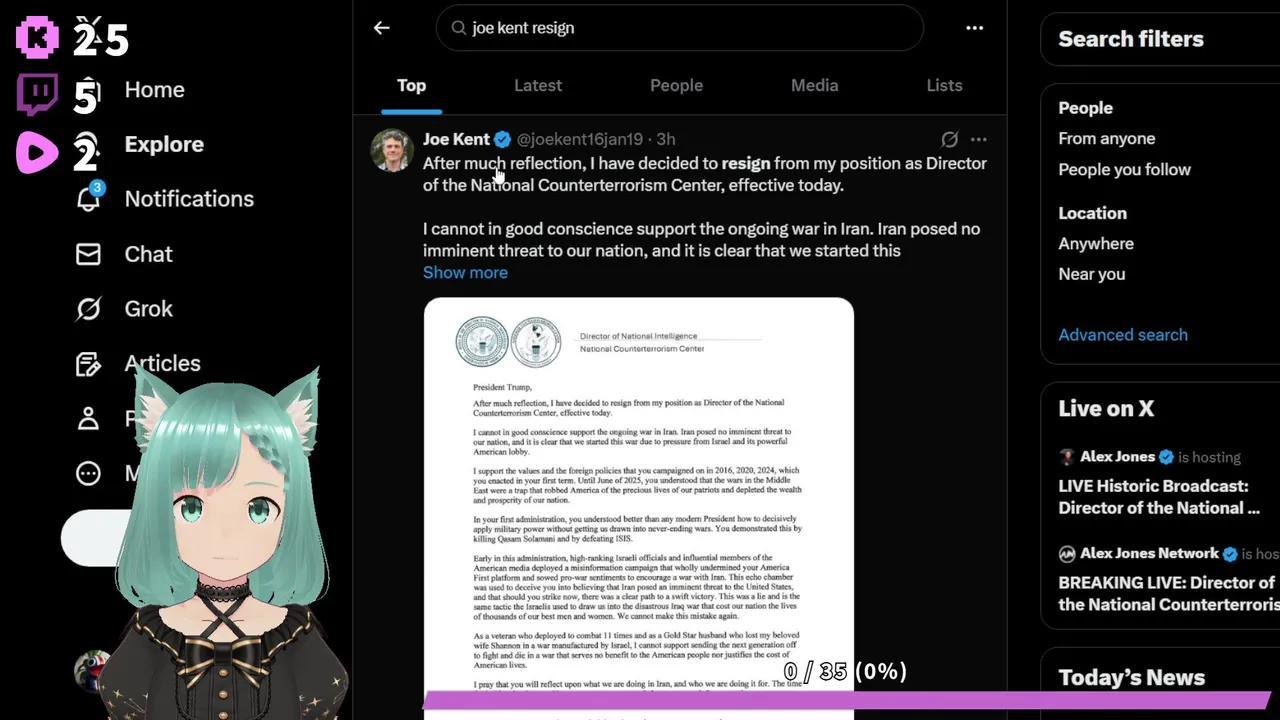The width and height of the screenshot is (1280, 720).
Task: Click the Grok icon on Joe Kent's post
Action: 949,139
